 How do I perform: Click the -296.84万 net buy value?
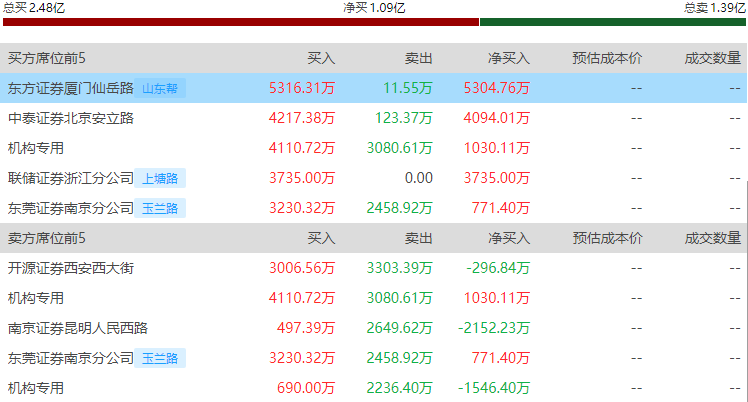click(x=498, y=268)
